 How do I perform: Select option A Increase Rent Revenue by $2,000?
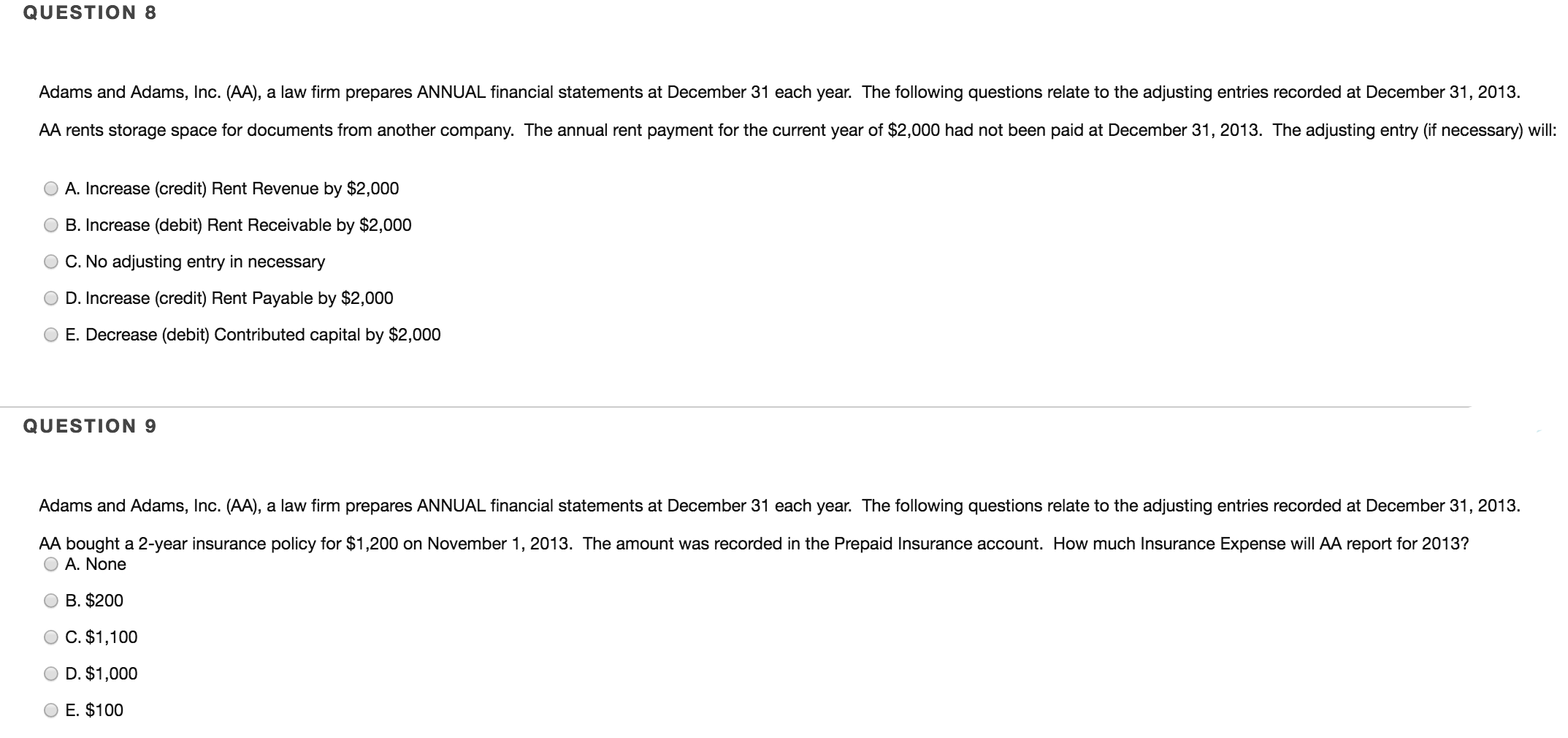pyautogui.click(x=51, y=189)
